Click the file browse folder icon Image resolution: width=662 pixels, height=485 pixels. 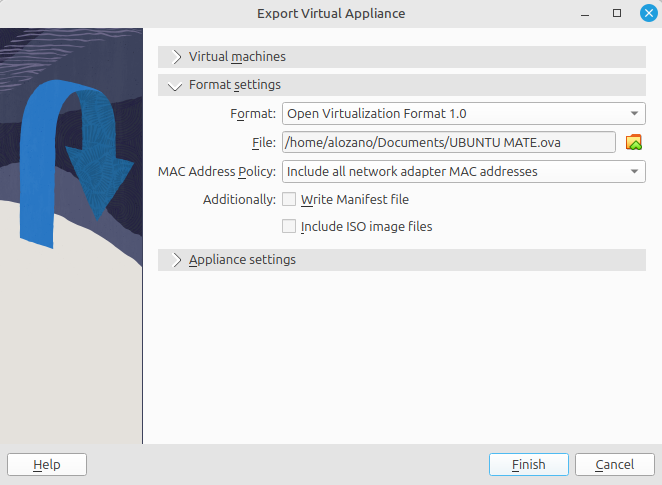point(633,143)
